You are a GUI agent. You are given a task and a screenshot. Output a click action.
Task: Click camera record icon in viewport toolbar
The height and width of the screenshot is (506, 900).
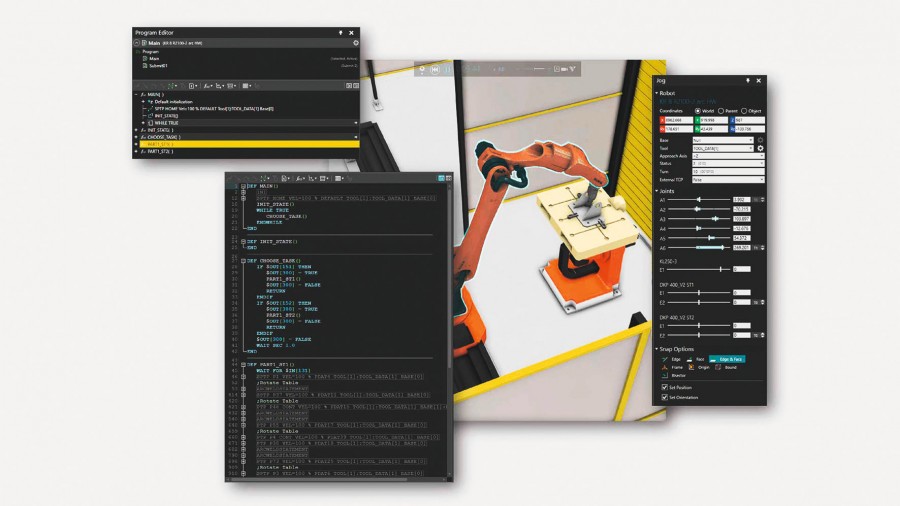click(564, 69)
